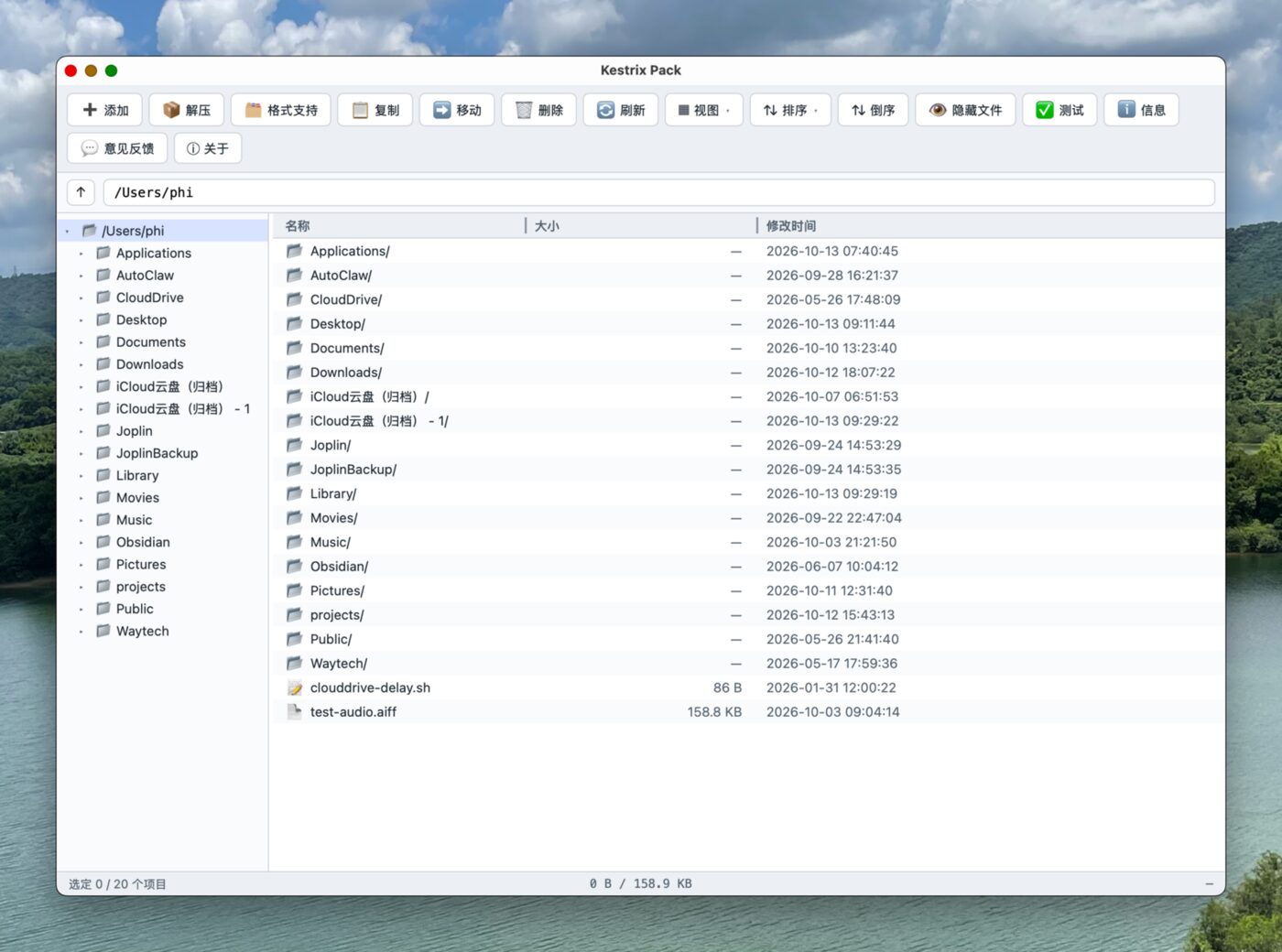This screenshot has width=1282, height=952.
Task: Expand the Applications tree node
Action: [x=81, y=254]
